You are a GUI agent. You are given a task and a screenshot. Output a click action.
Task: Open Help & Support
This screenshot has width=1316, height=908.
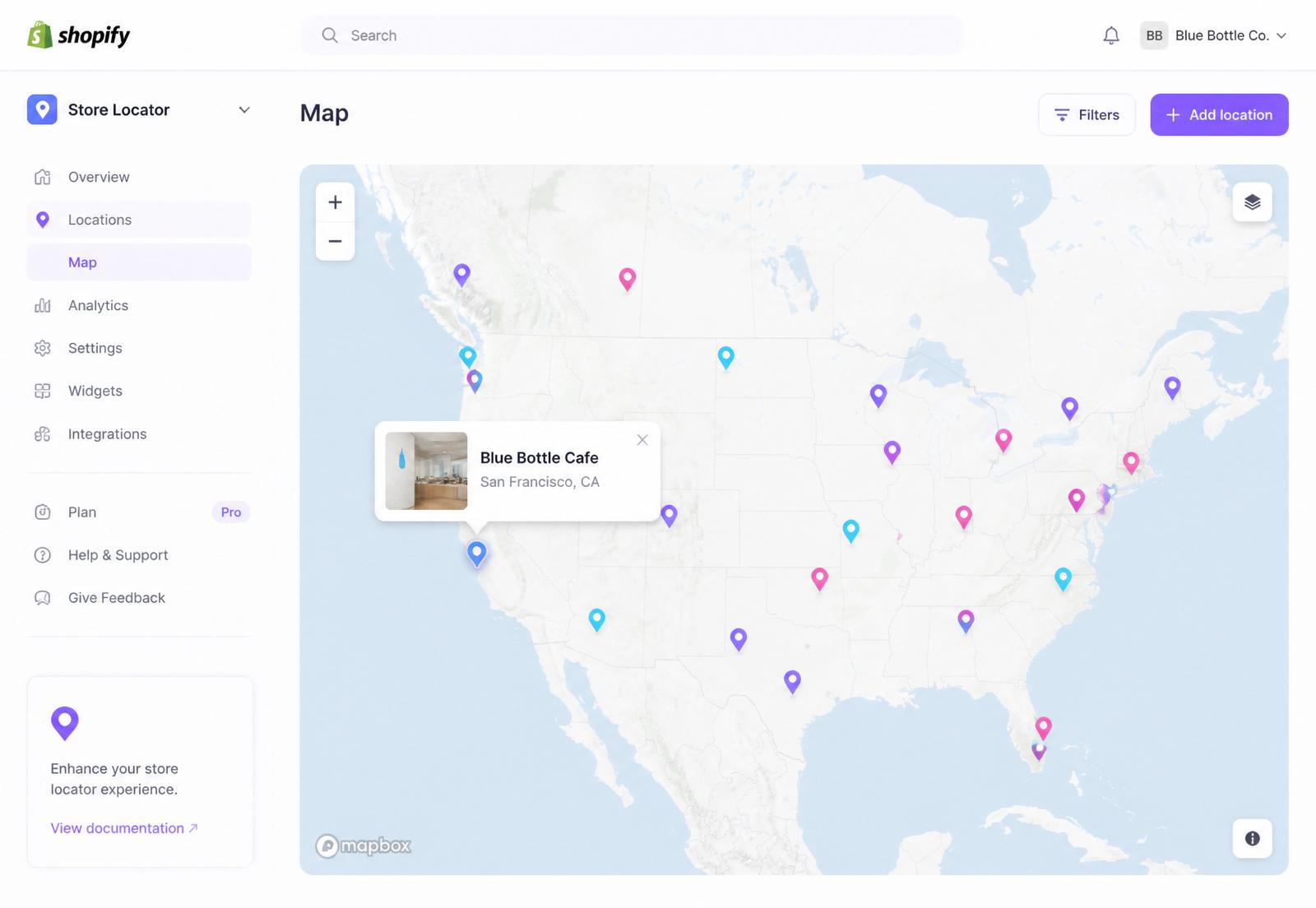139,555
